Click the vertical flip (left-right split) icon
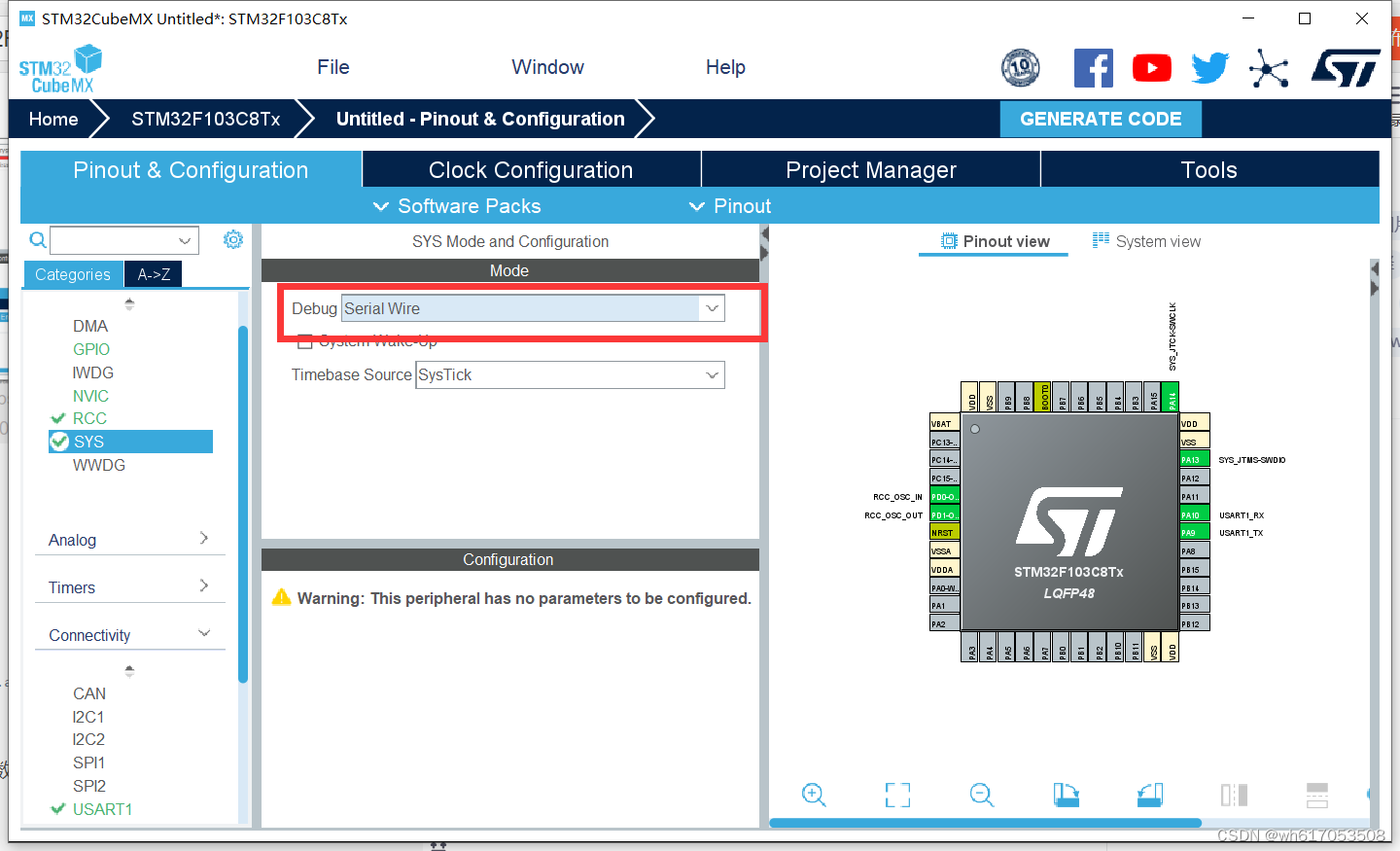The image size is (1400, 851). tap(1234, 795)
